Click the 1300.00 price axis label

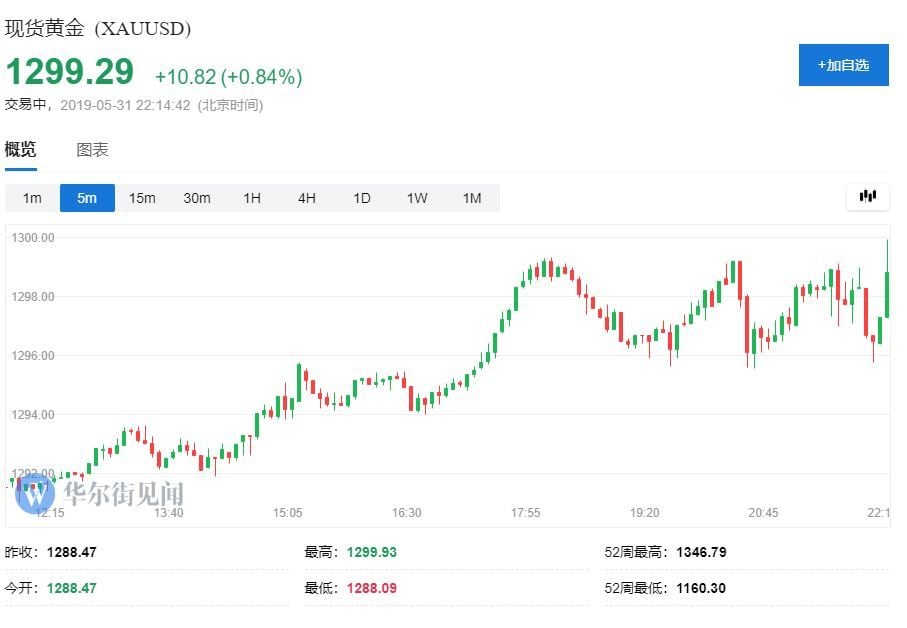[x=33, y=238]
